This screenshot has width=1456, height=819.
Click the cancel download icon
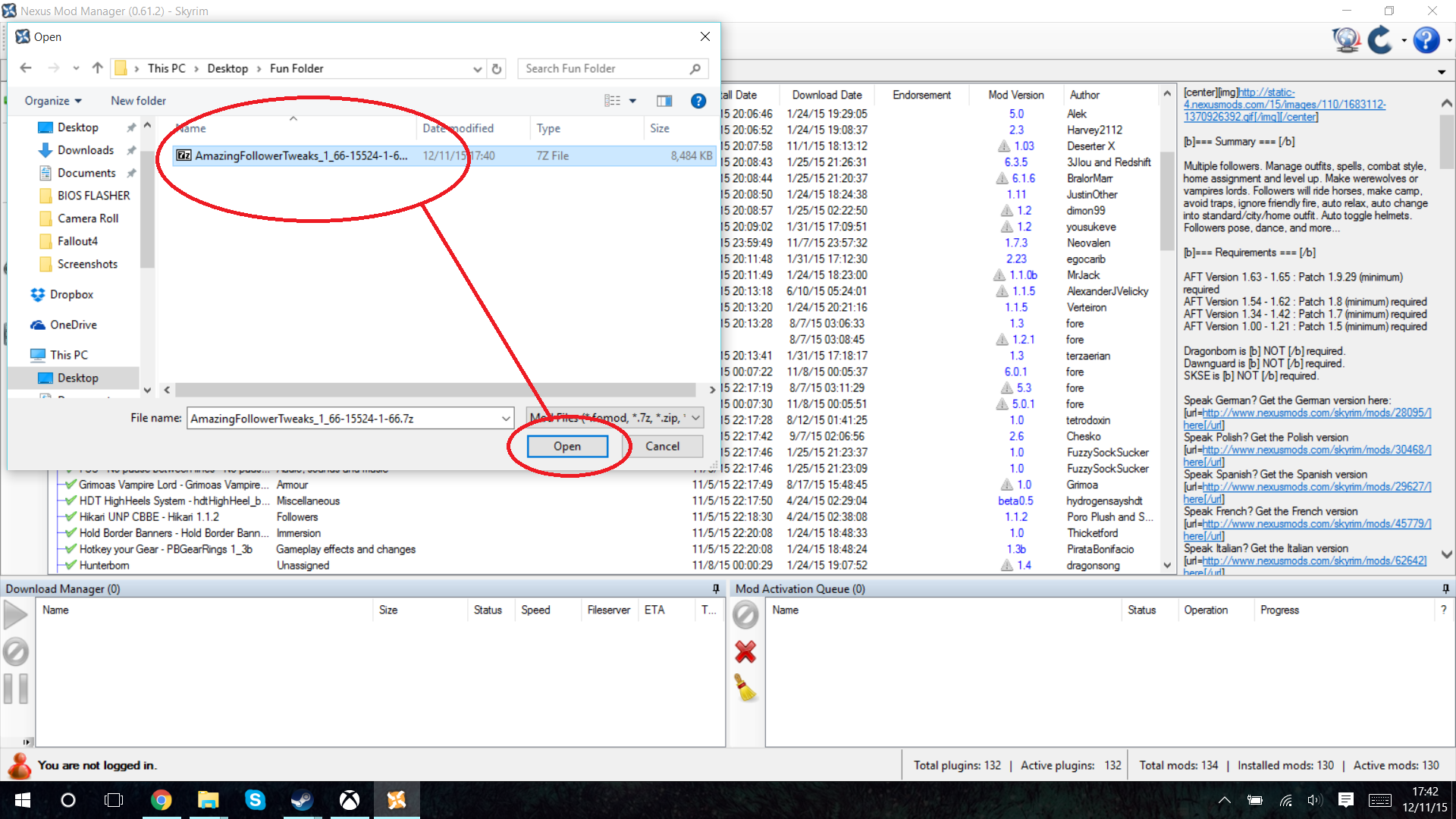(15, 652)
